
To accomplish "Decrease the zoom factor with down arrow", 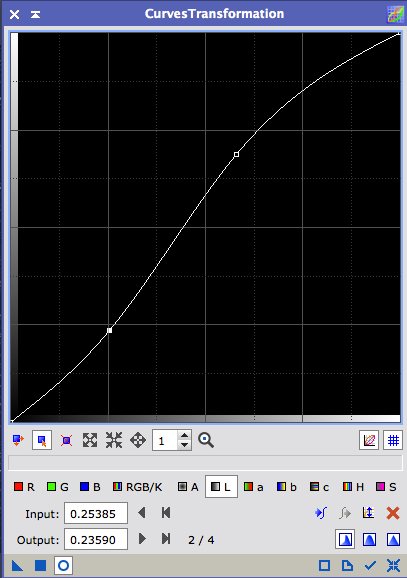I will click(184, 445).
